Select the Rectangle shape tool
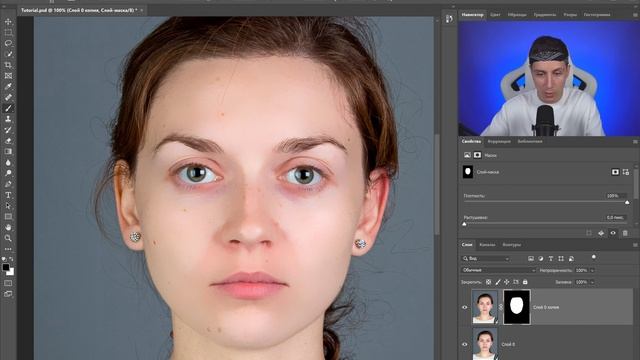The height and width of the screenshot is (360, 640). pos(8,216)
